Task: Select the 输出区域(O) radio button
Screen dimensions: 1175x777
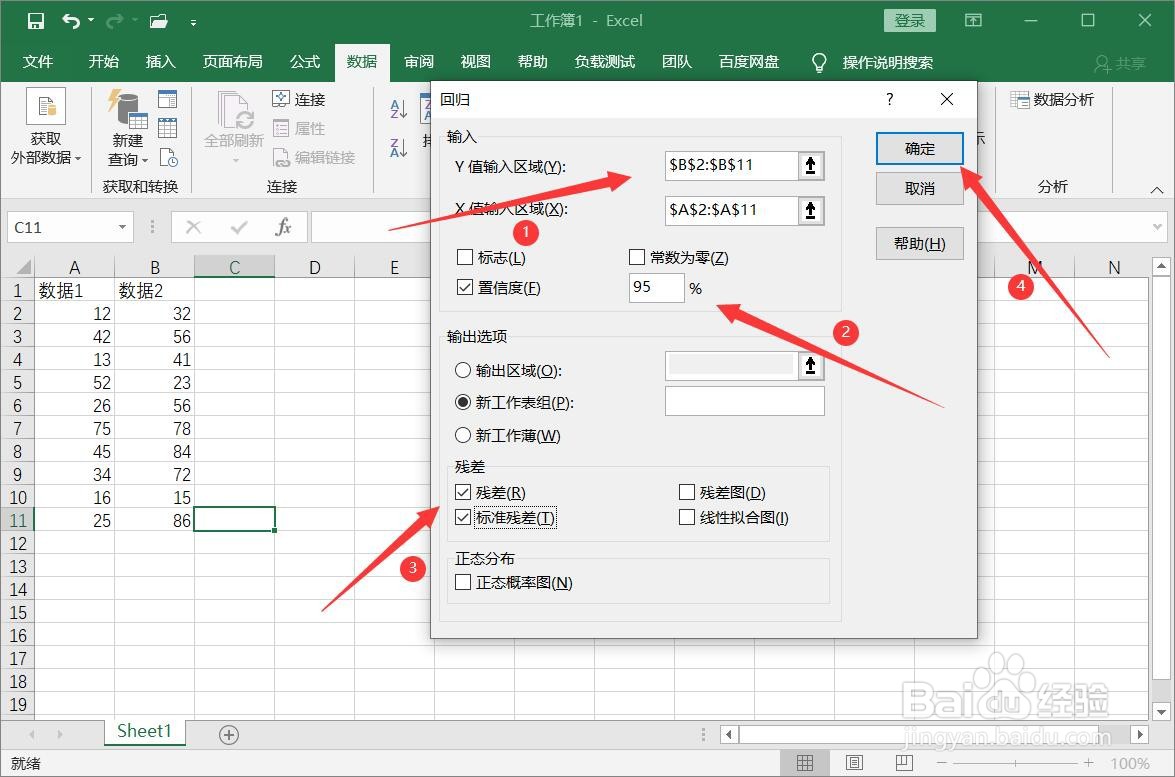Action: tap(462, 370)
